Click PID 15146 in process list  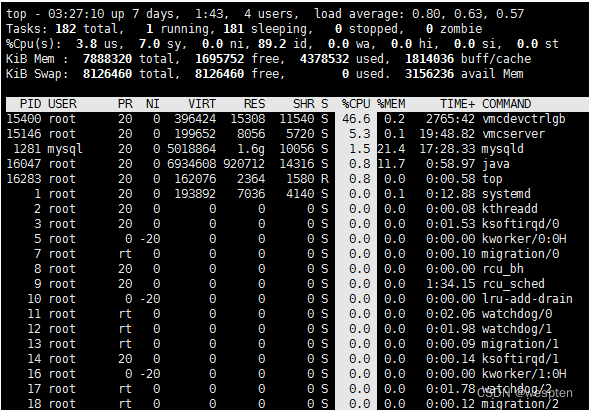coord(24,134)
